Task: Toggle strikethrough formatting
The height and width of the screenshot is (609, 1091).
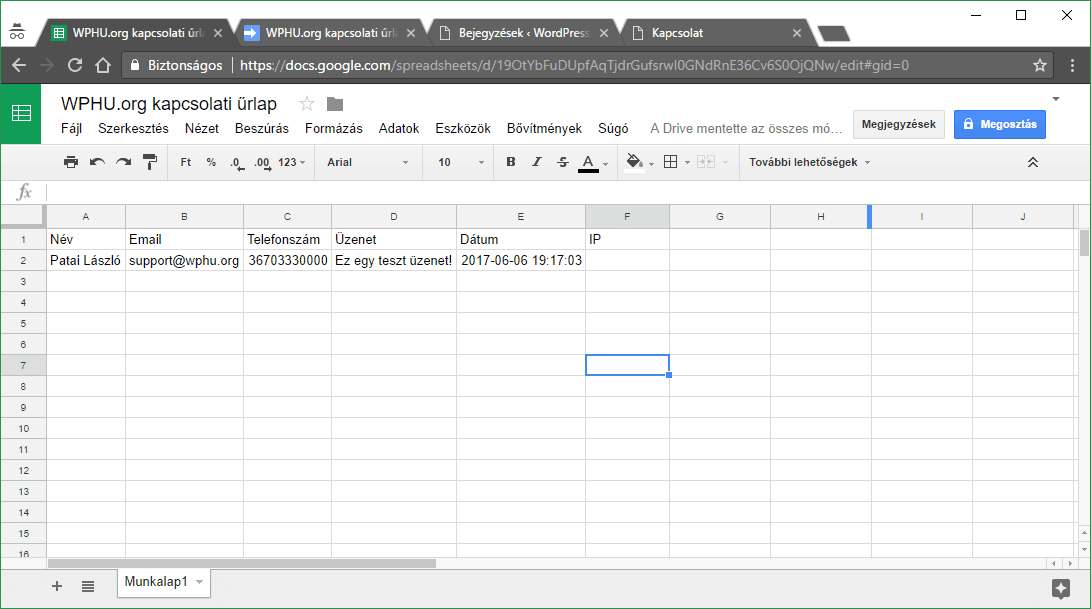Action: [562, 162]
